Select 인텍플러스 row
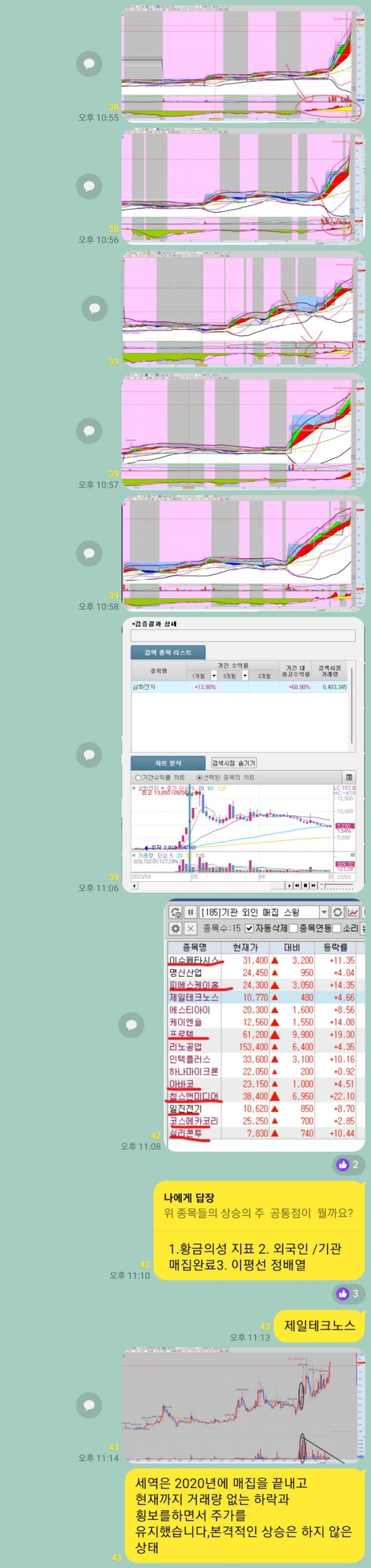 [x=266, y=1059]
